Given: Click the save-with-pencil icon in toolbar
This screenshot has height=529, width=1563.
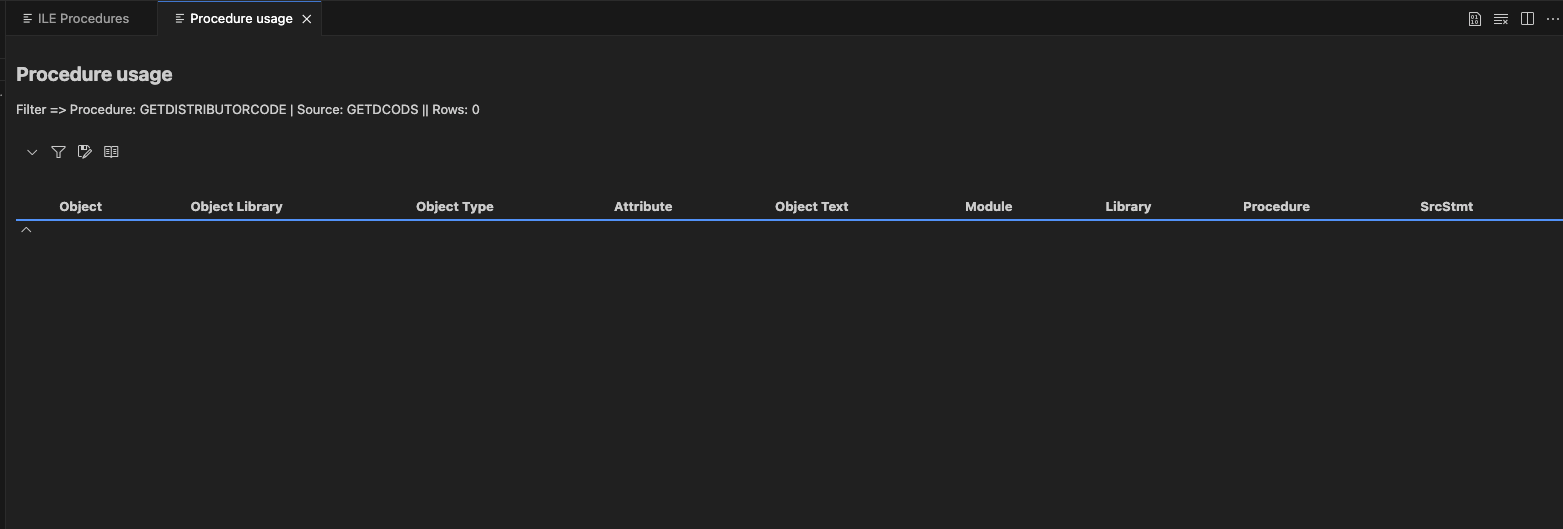Looking at the screenshot, I should (x=85, y=152).
